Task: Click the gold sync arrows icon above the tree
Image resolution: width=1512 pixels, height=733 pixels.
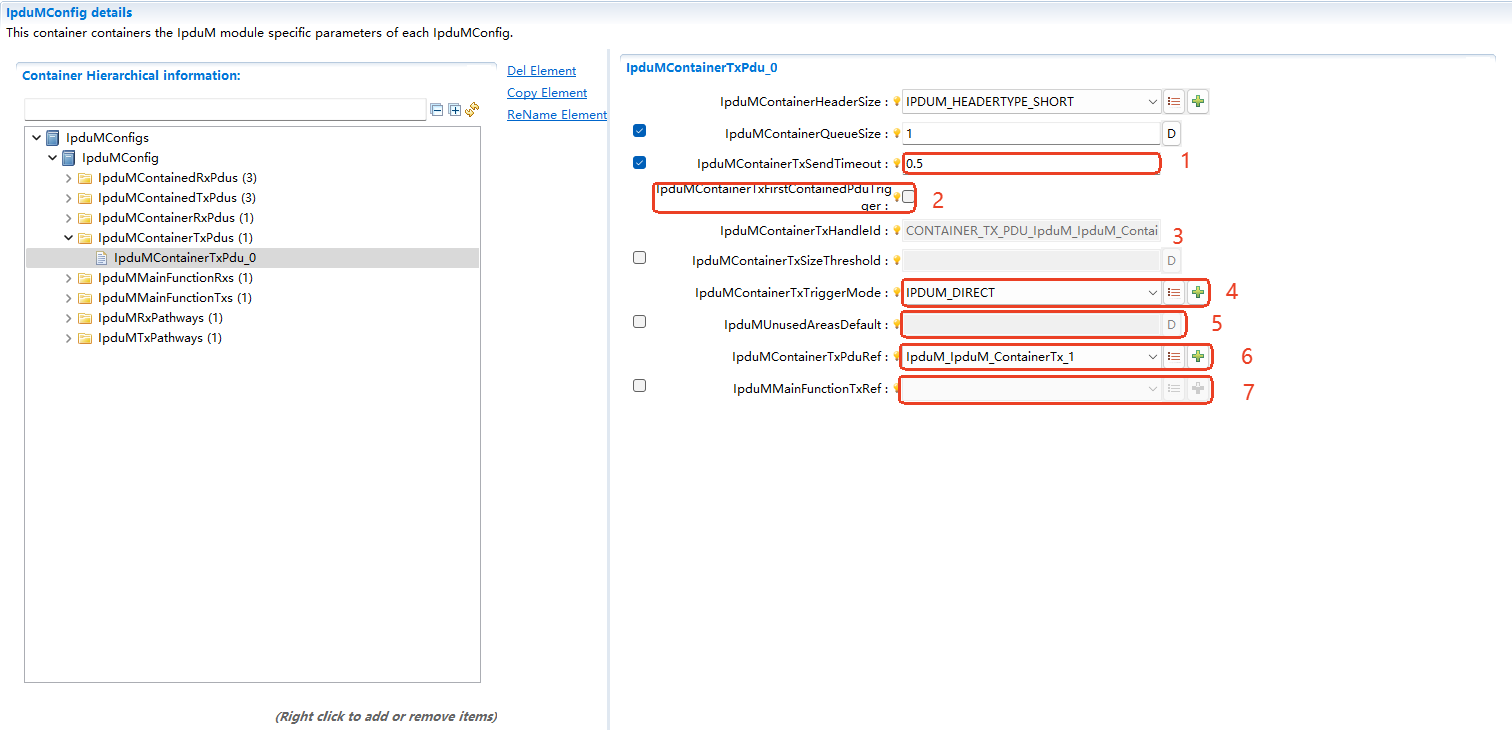Action: pos(470,110)
